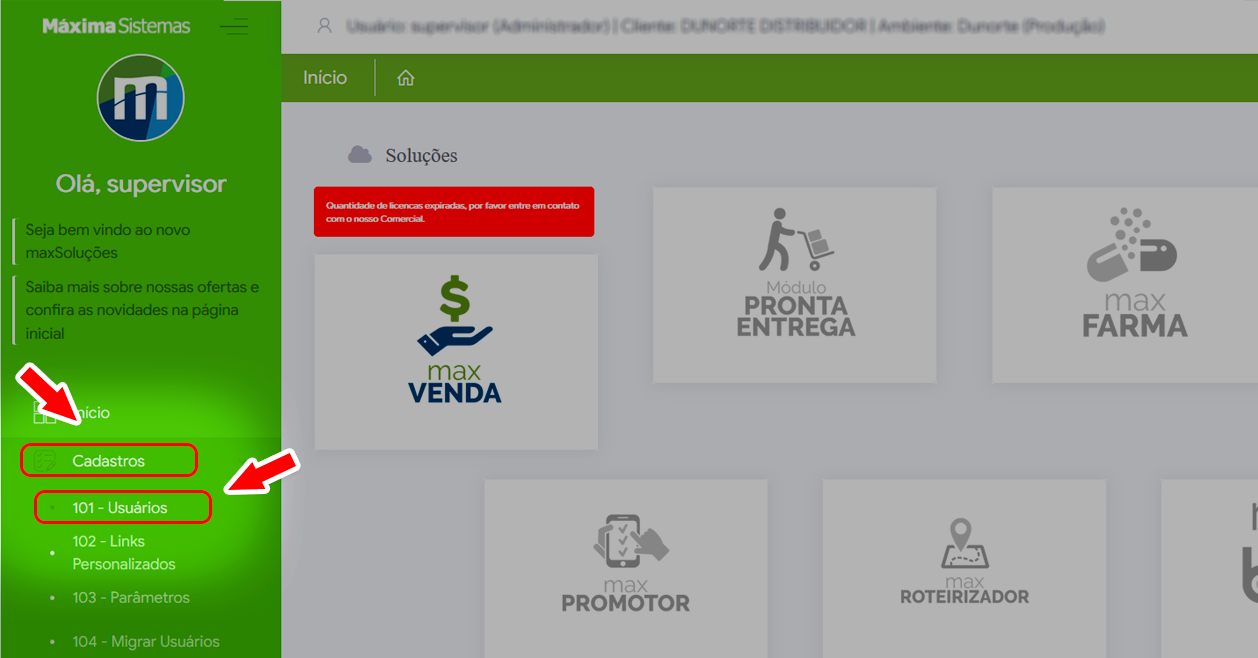Click the 'Olá, supervisor' greeting text

tap(141, 184)
